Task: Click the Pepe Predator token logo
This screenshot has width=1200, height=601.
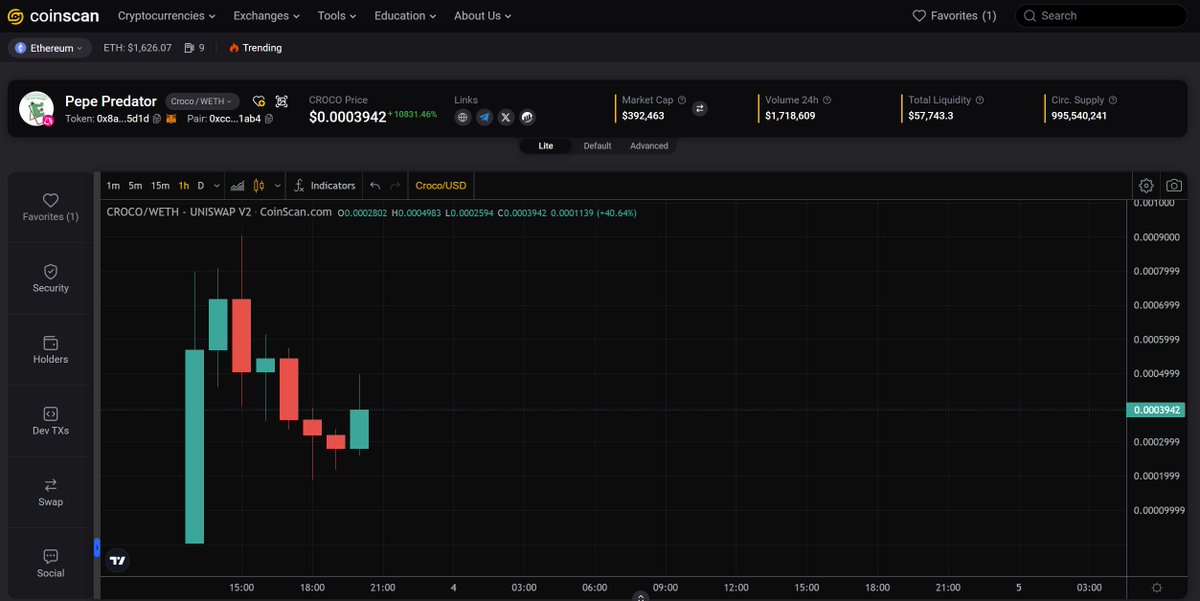Action: 36,109
